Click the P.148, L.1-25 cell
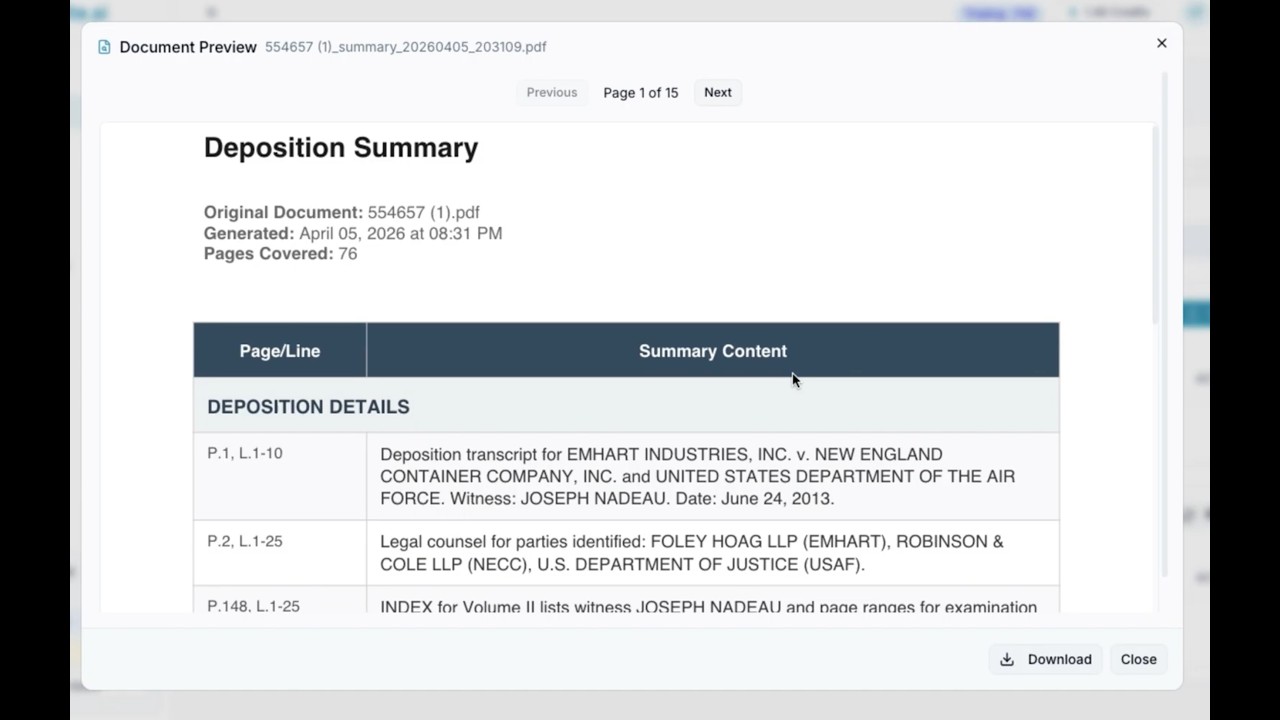 [x=280, y=601]
